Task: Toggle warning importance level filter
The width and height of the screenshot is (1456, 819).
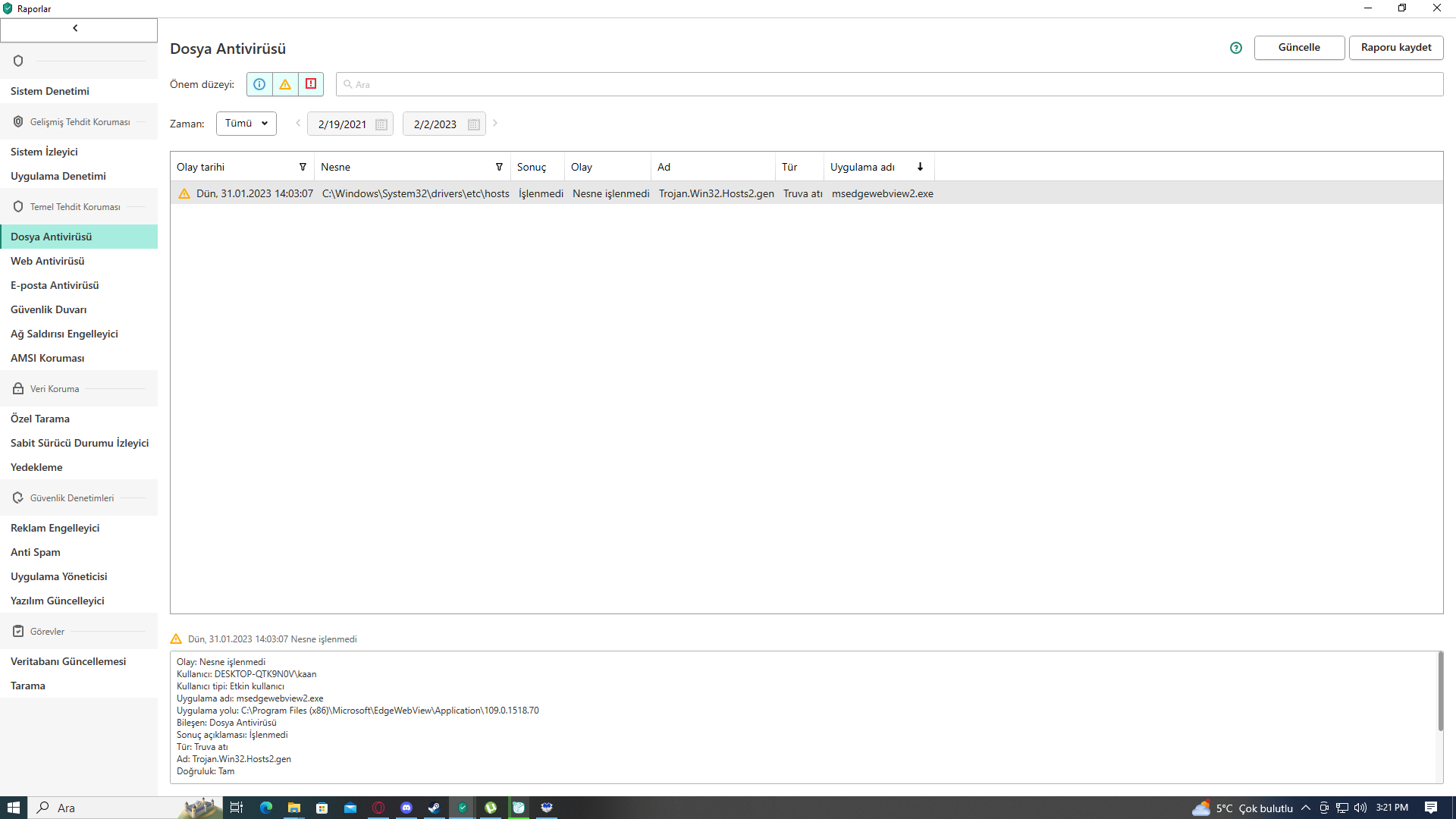Action: 285,84
